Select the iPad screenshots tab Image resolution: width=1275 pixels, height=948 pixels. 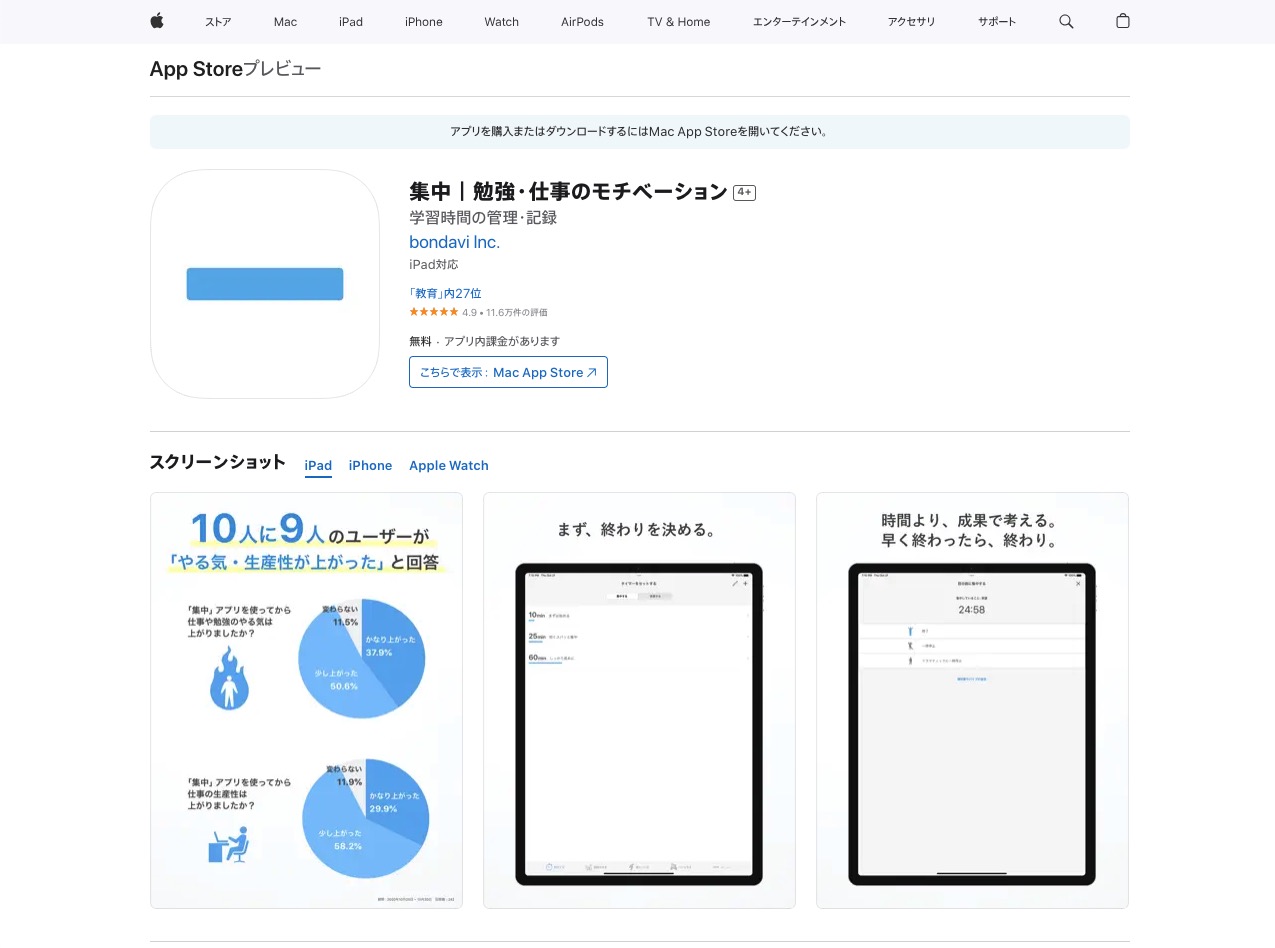[x=318, y=465]
